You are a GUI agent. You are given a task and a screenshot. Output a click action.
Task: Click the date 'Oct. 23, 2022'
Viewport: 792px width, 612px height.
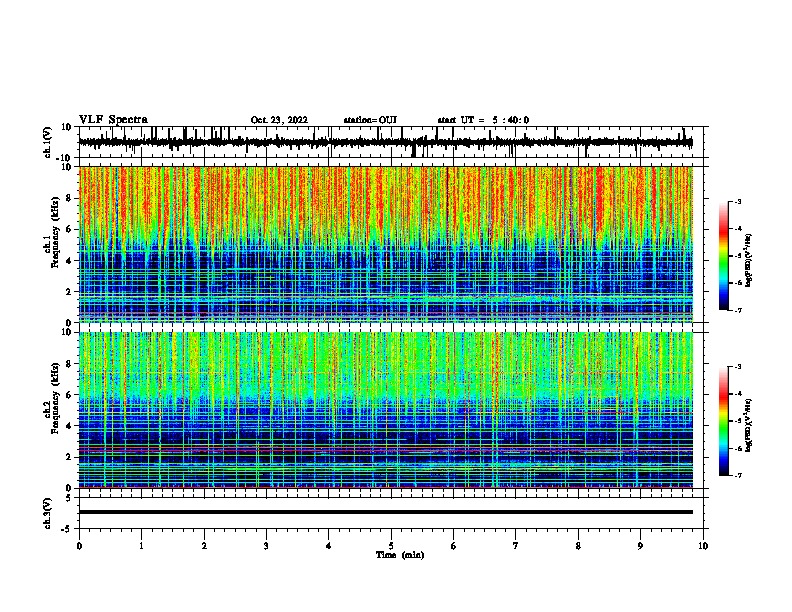(279, 120)
